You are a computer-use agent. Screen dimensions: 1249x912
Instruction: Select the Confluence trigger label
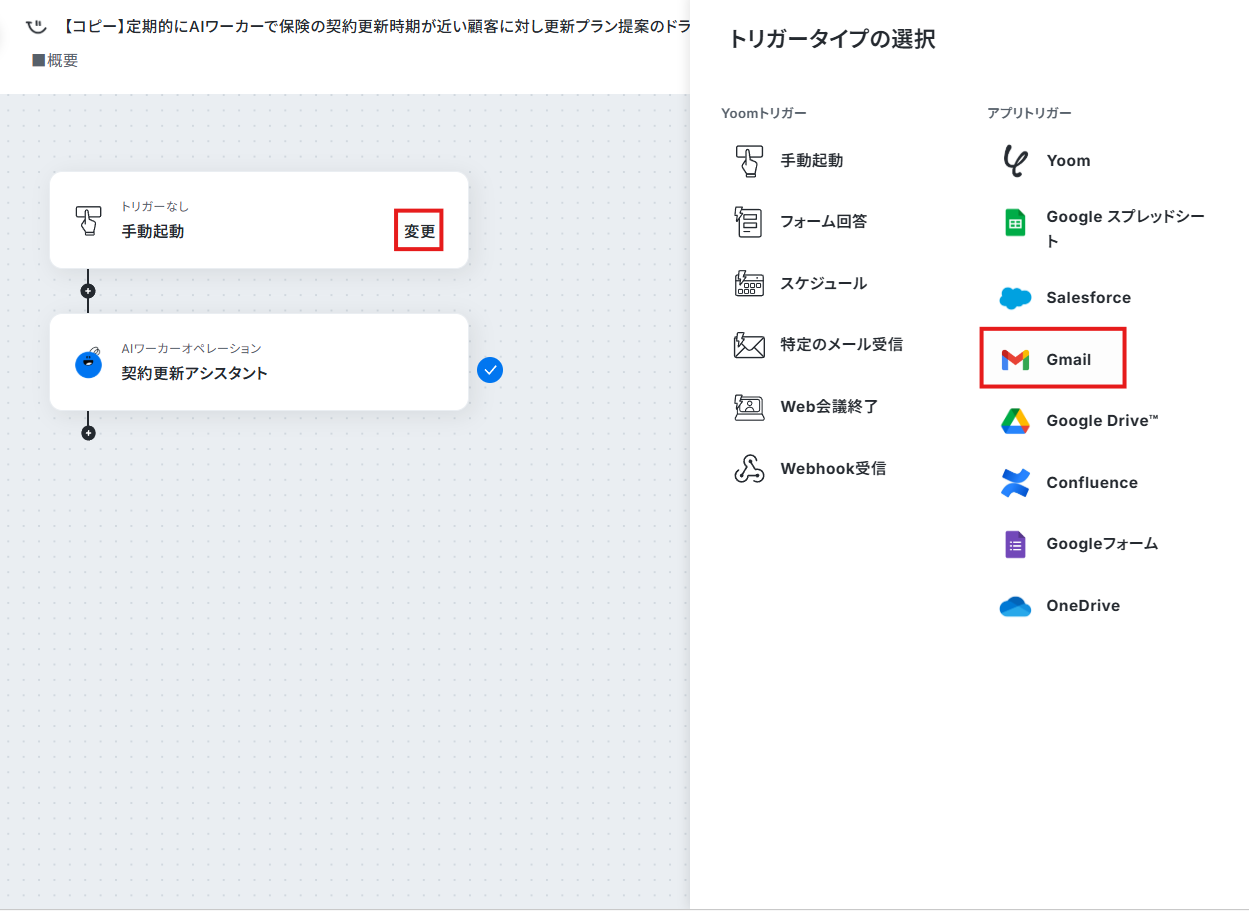tap(1091, 483)
